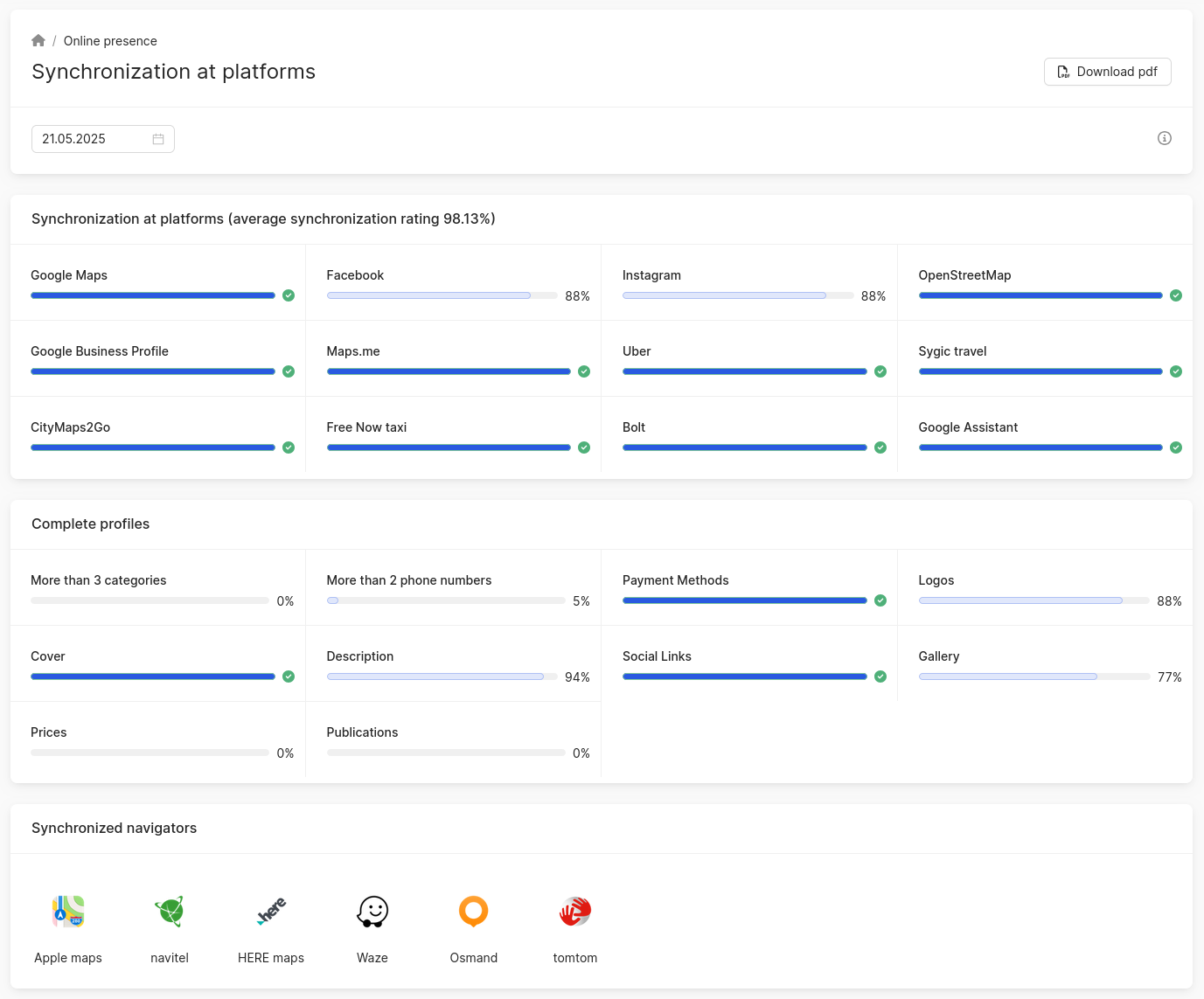Select the Waze navigator icon
The width and height of the screenshot is (1204, 999).
click(372, 912)
